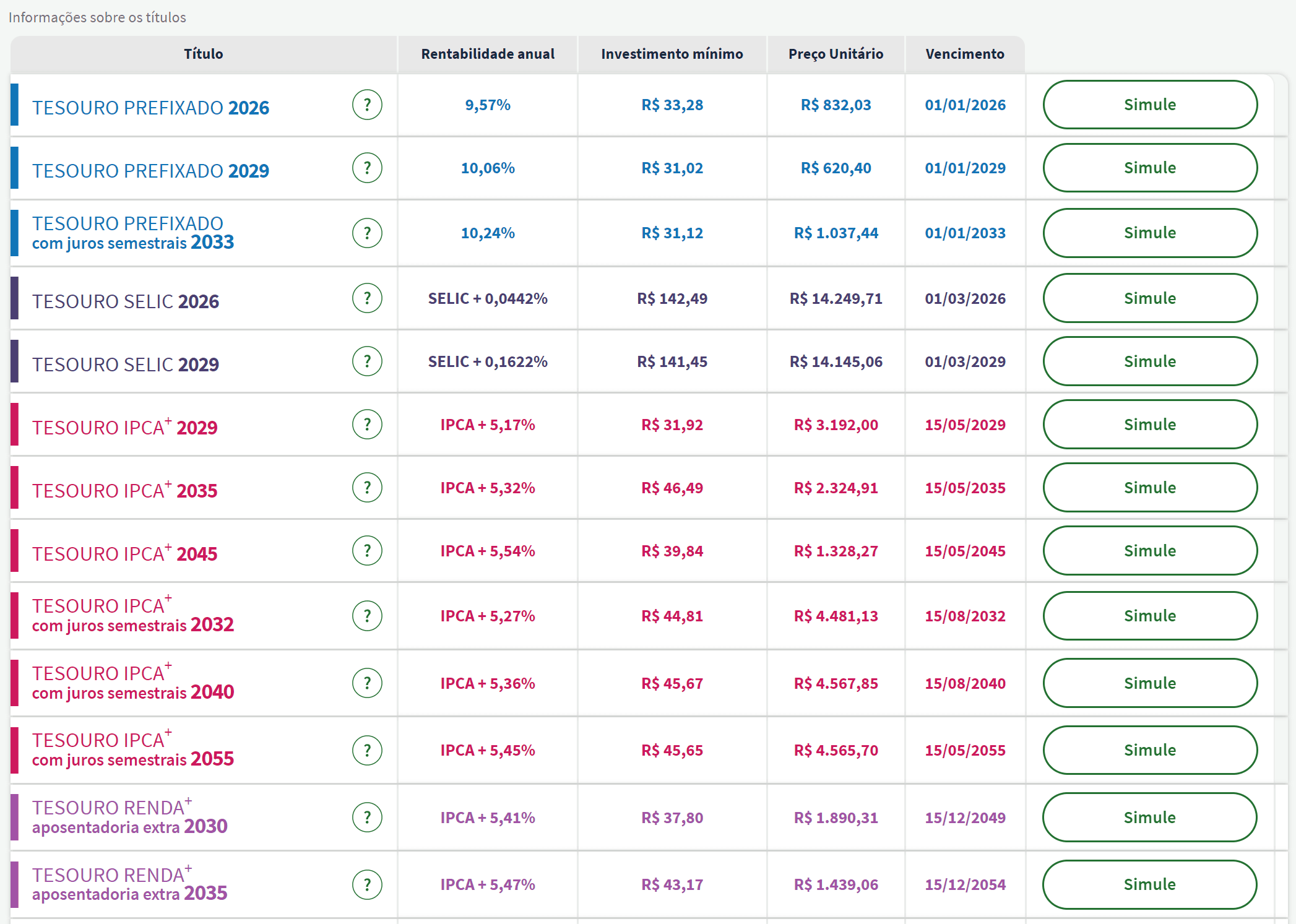Click the 01/01/2033 maturity date
Image resolution: width=1296 pixels, height=924 pixels.
(x=965, y=233)
